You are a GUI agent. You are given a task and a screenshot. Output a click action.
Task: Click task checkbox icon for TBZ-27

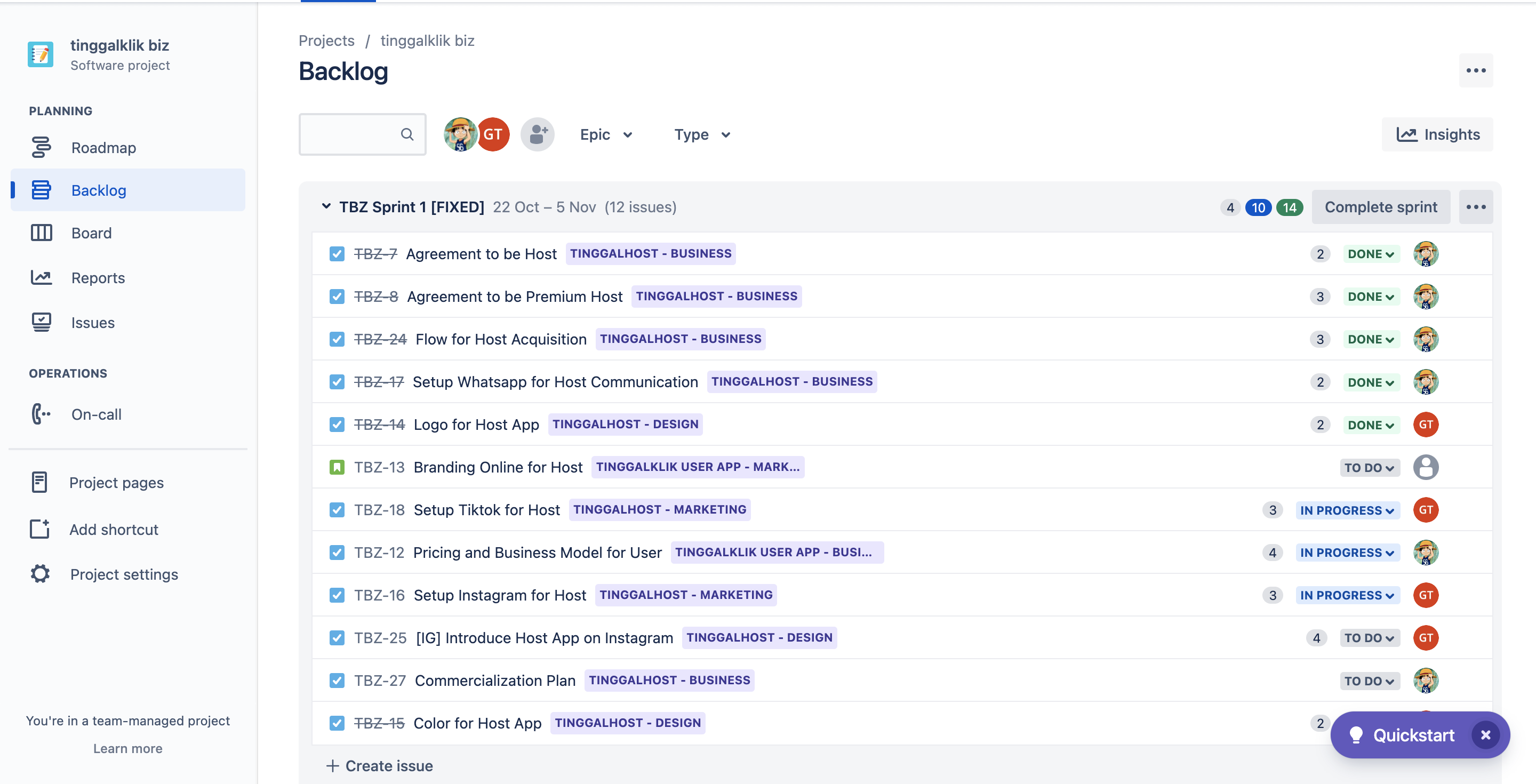337,680
